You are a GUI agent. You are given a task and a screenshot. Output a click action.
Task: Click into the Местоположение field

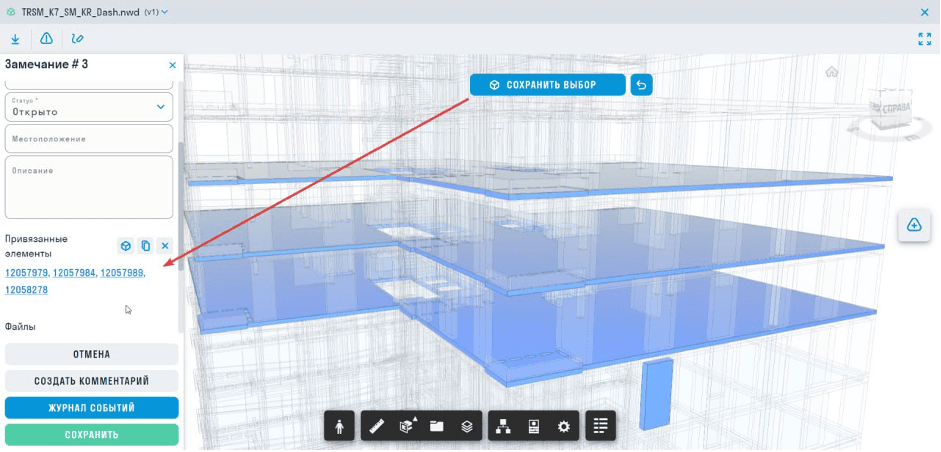pos(89,139)
